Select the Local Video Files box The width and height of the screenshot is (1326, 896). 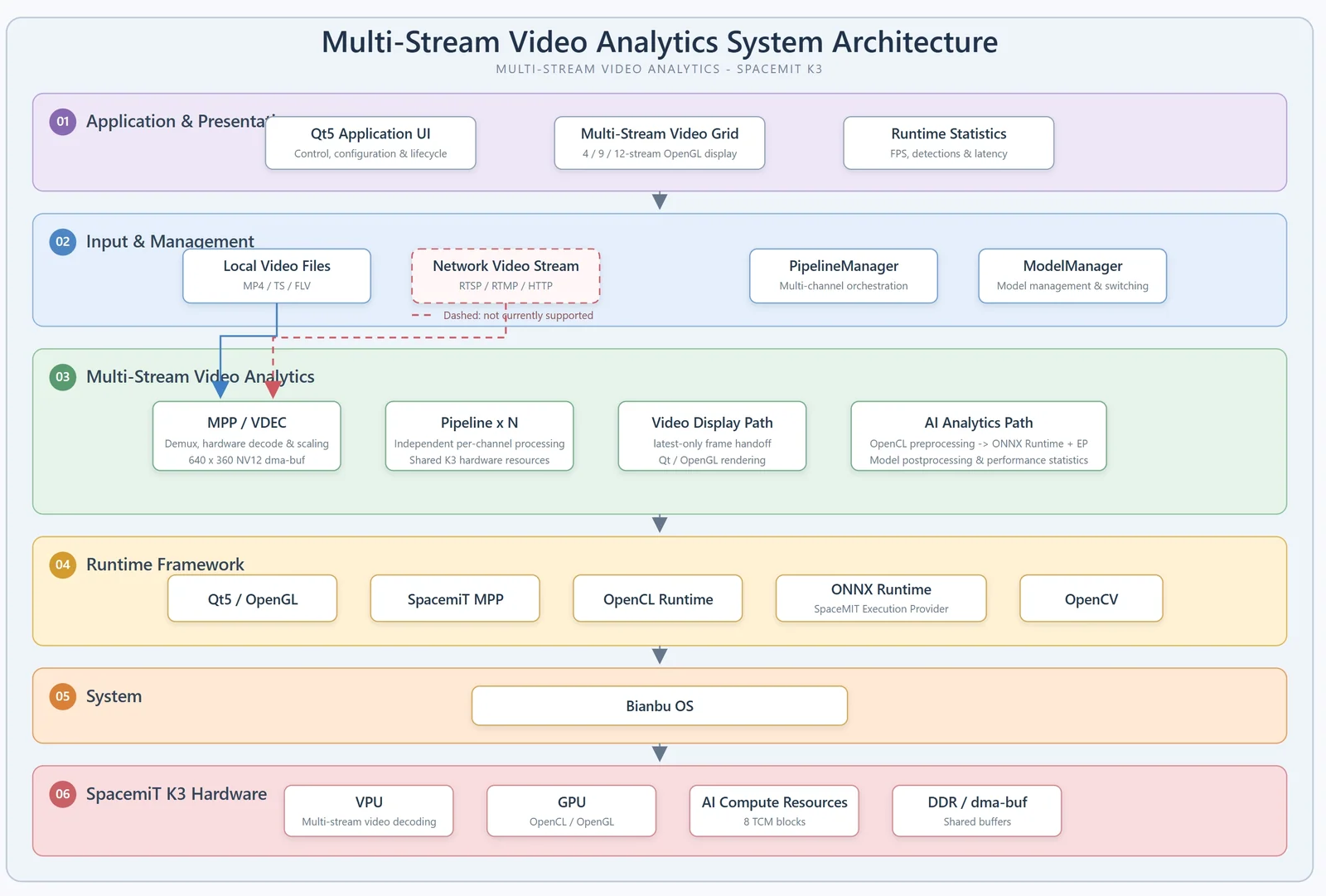pyautogui.click(x=277, y=276)
